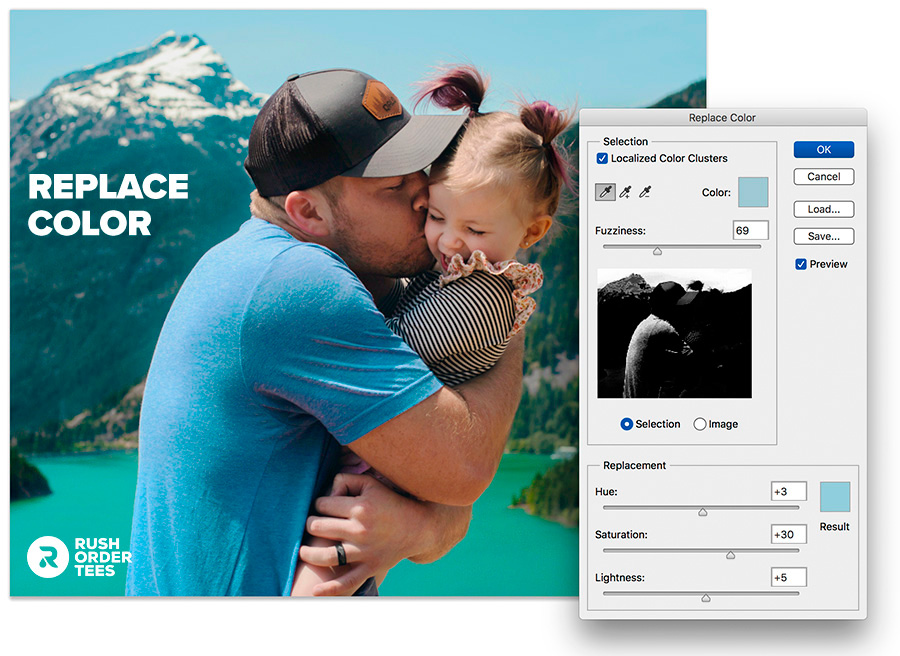900x656 pixels.
Task: Save current settings with Save...
Action: click(823, 236)
